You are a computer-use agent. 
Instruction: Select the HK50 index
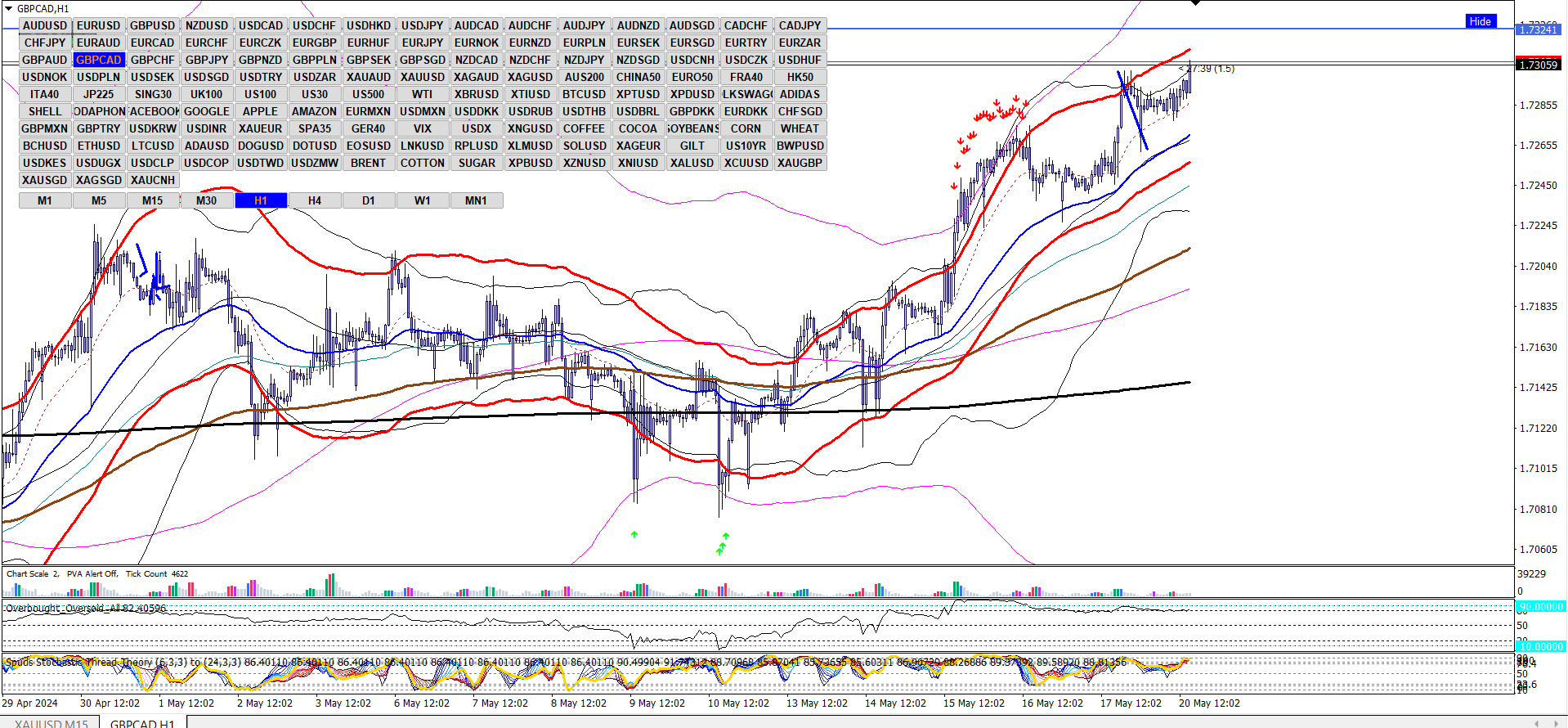[800, 77]
